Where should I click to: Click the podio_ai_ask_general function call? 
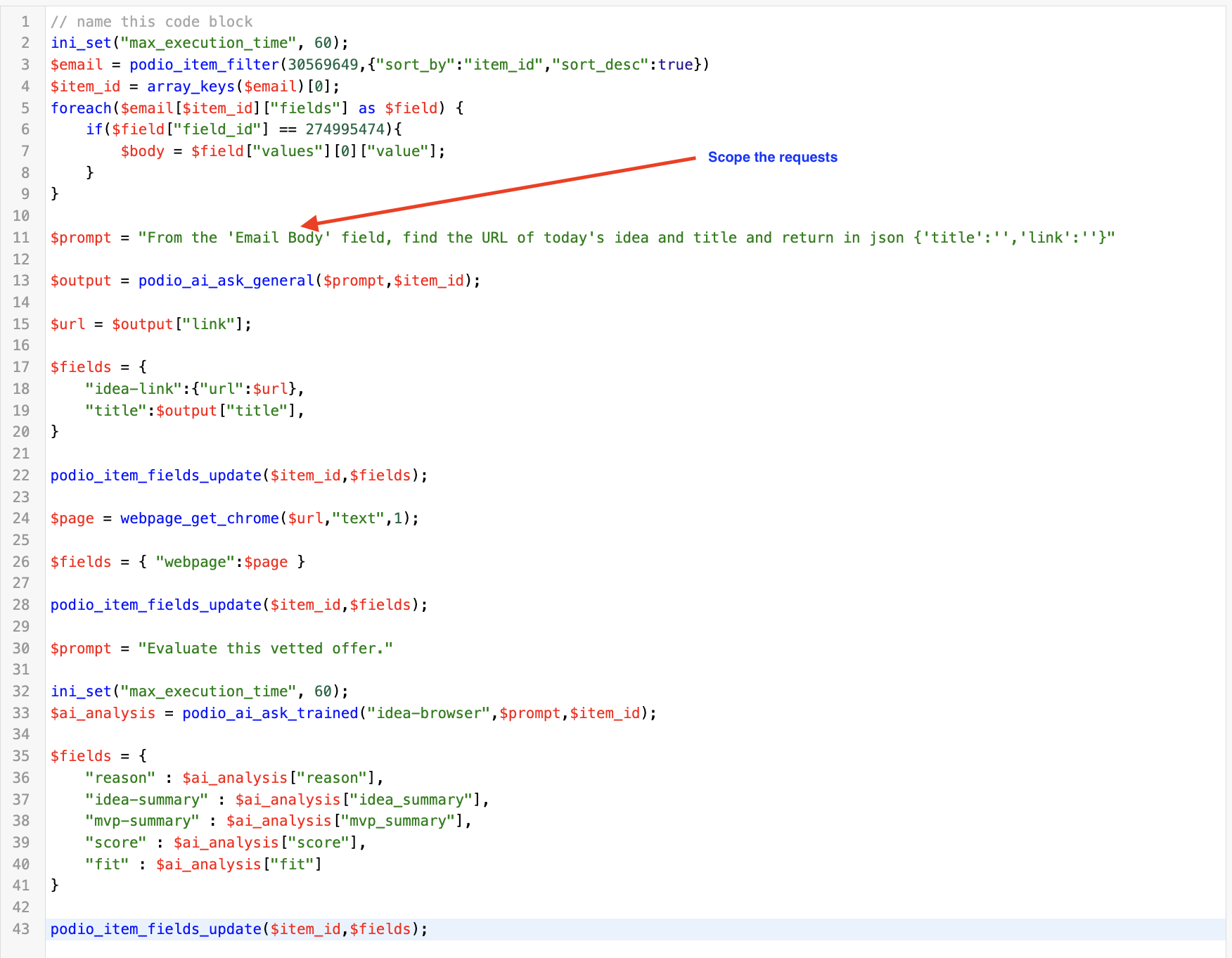click(x=226, y=281)
